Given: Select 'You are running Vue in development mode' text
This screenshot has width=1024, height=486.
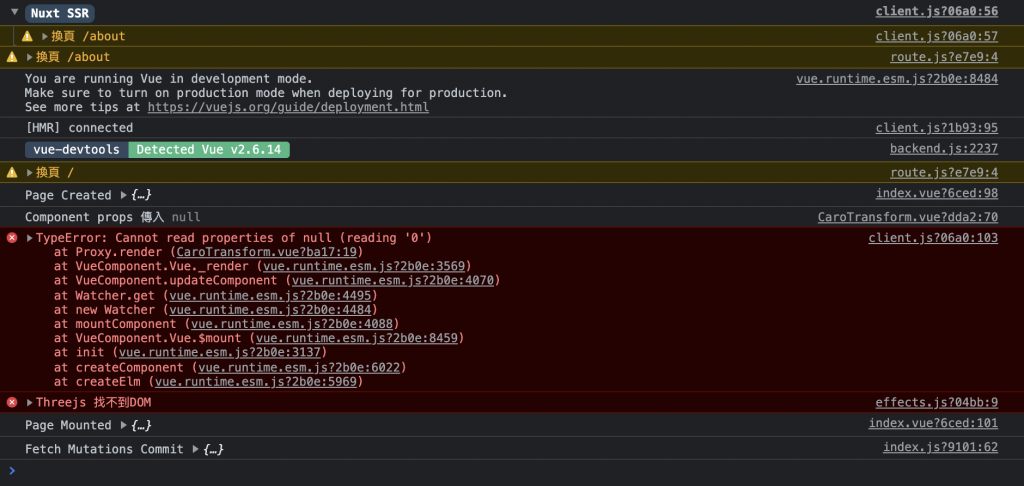Looking at the screenshot, I should click(169, 79).
